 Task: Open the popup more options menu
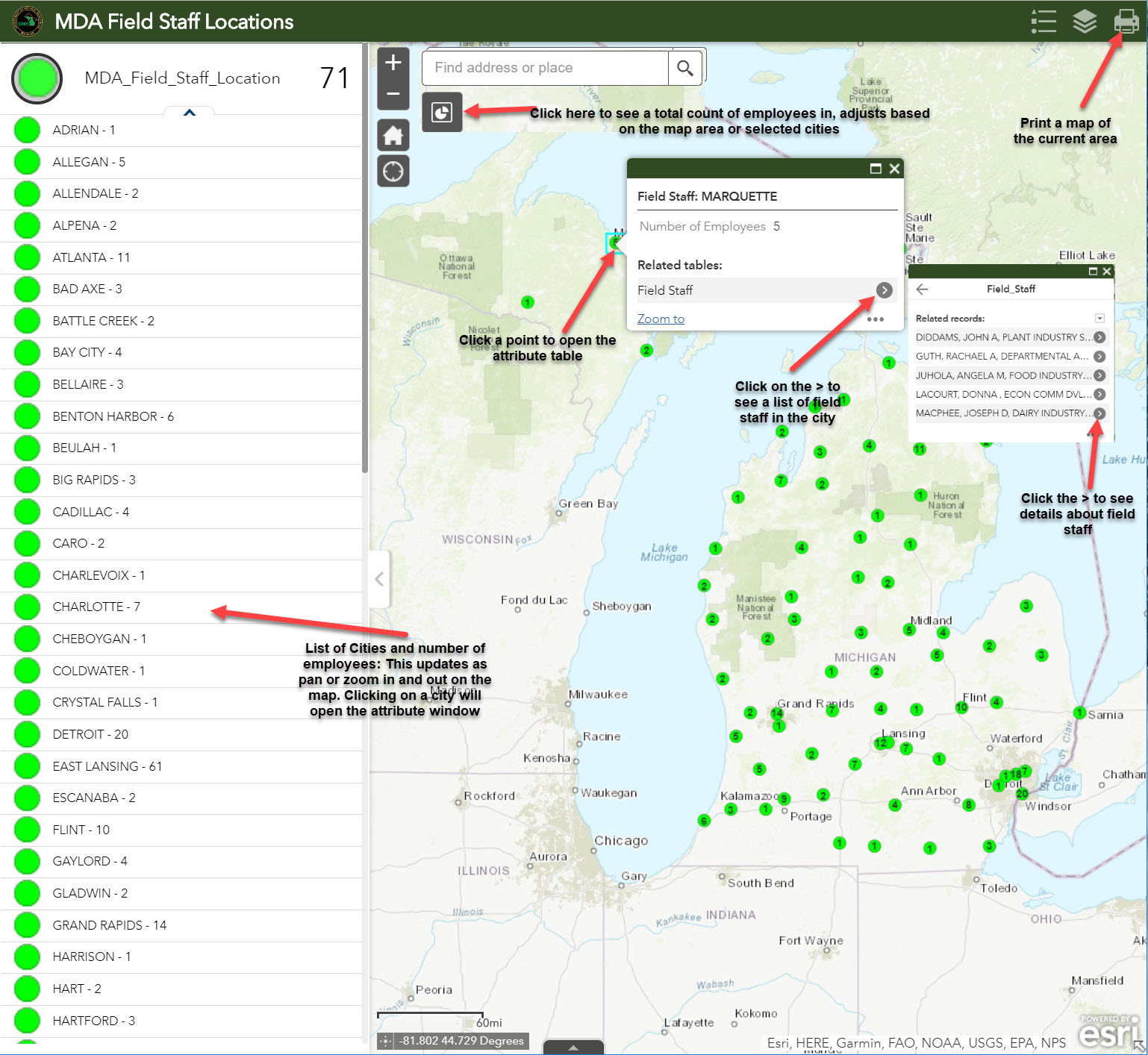click(x=876, y=319)
